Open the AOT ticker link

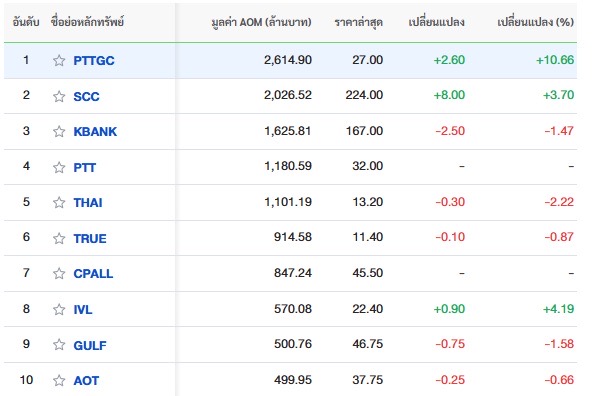click(86, 380)
